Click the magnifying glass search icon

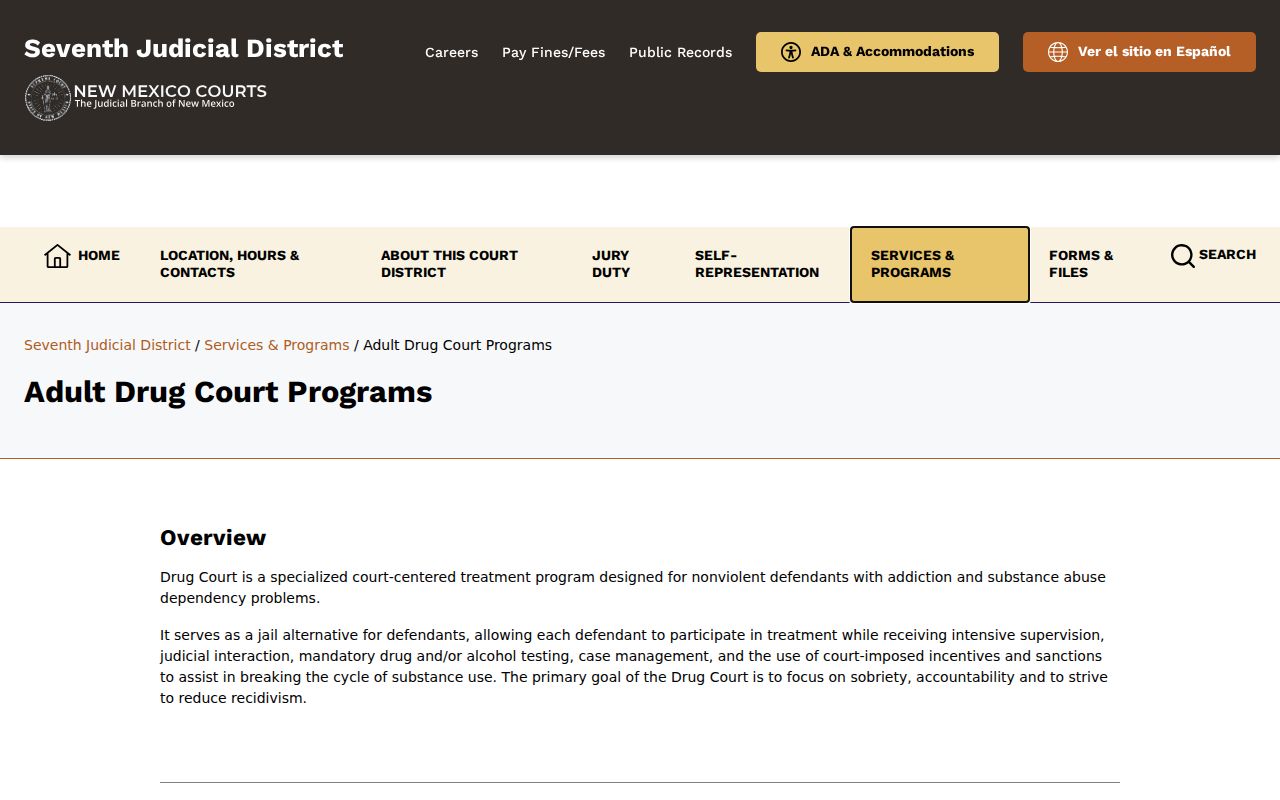pos(1182,256)
